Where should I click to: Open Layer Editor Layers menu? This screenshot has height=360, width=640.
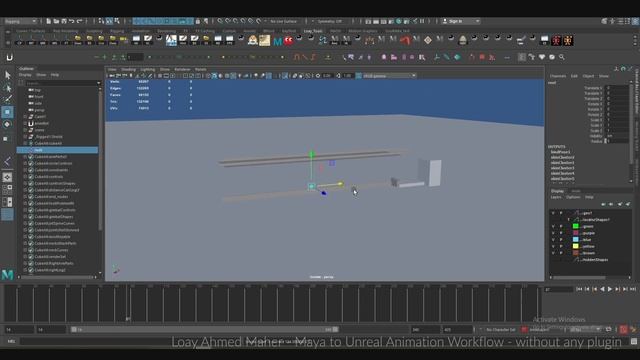[x=556, y=197]
